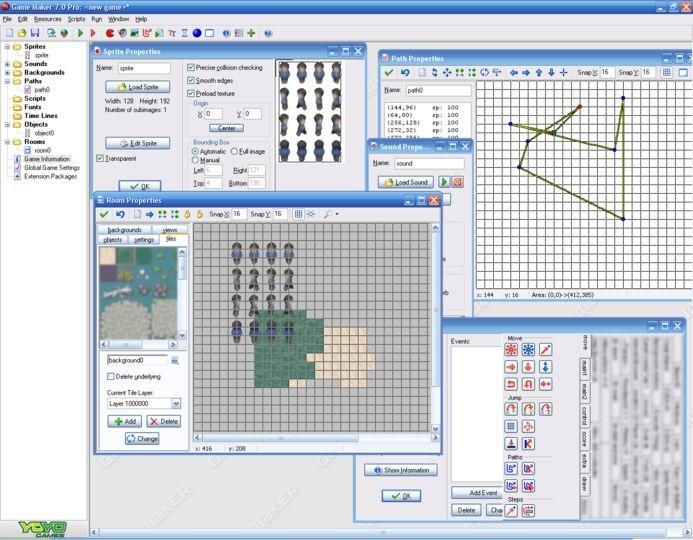The height and width of the screenshot is (540, 693).
Task: Click the blue ball create object icon
Action: (x=196, y=33)
